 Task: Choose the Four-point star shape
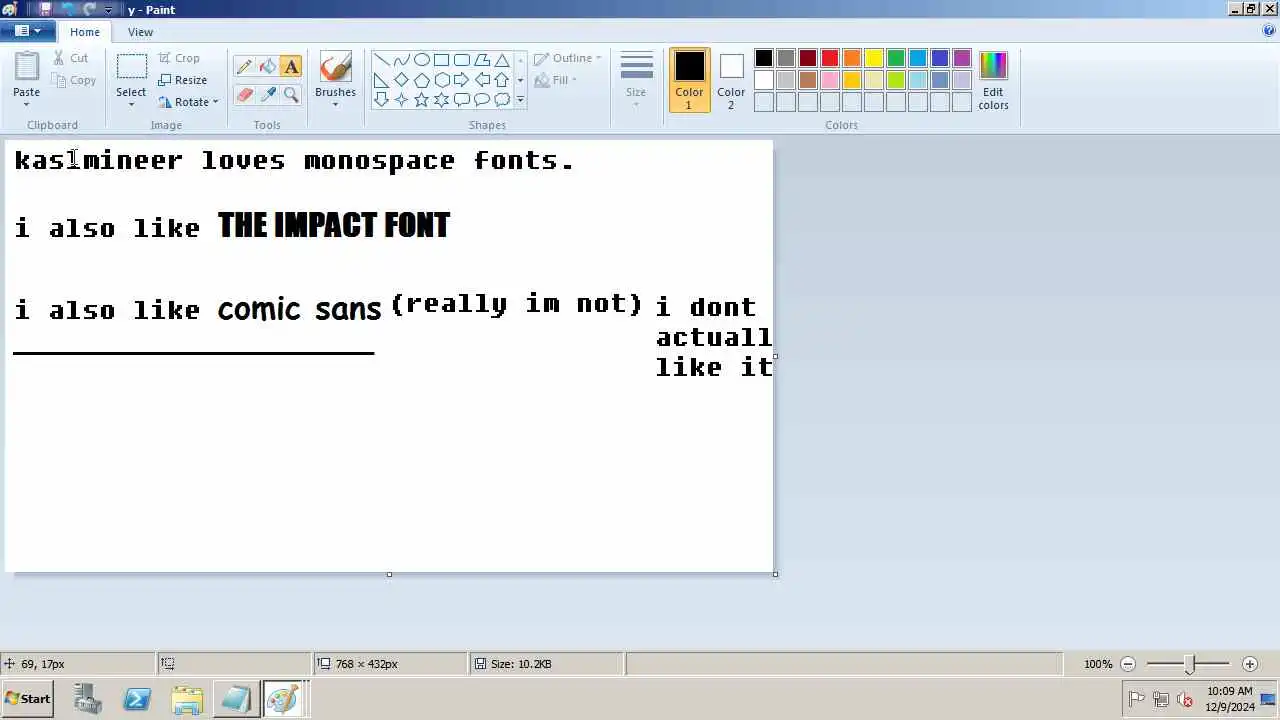coord(401,100)
